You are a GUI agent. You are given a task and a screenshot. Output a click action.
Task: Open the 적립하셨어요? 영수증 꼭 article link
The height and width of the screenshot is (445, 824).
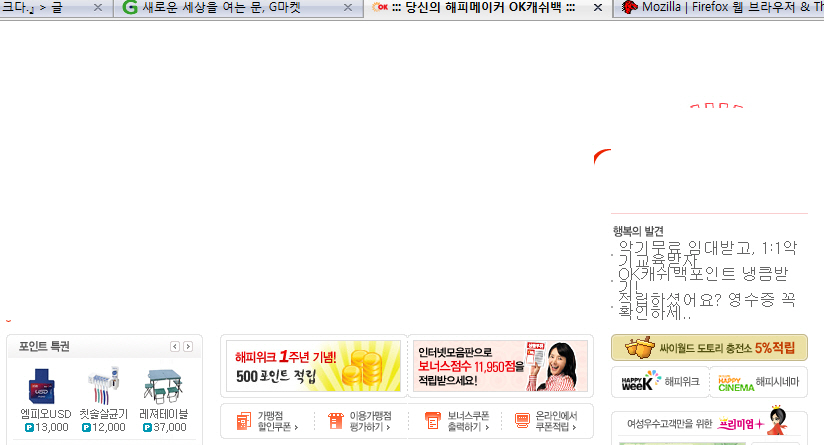(x=706, y=306)
